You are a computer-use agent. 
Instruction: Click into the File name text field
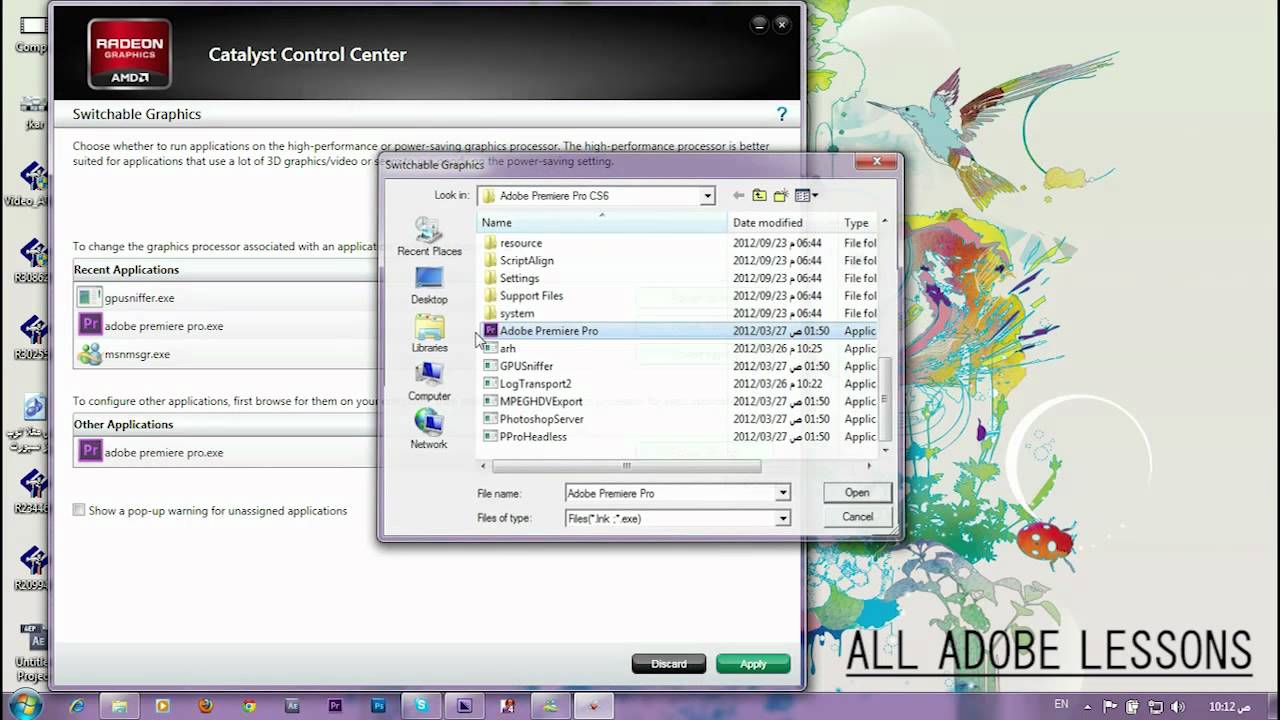(670, 493)
